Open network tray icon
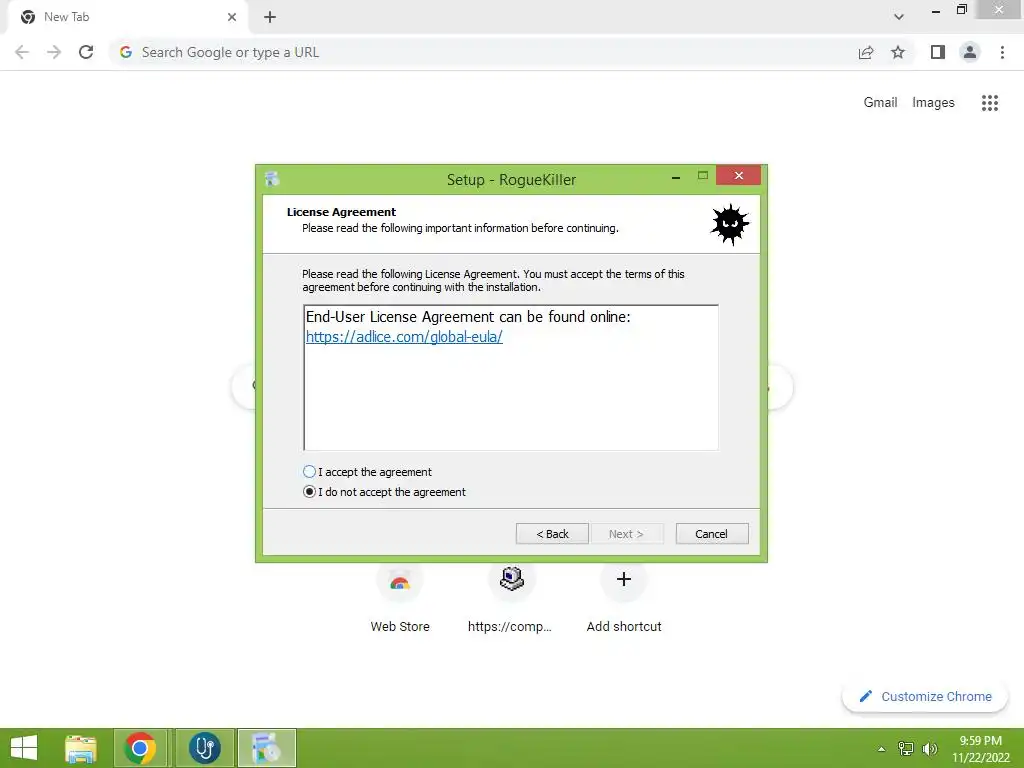 coord(906,748)
